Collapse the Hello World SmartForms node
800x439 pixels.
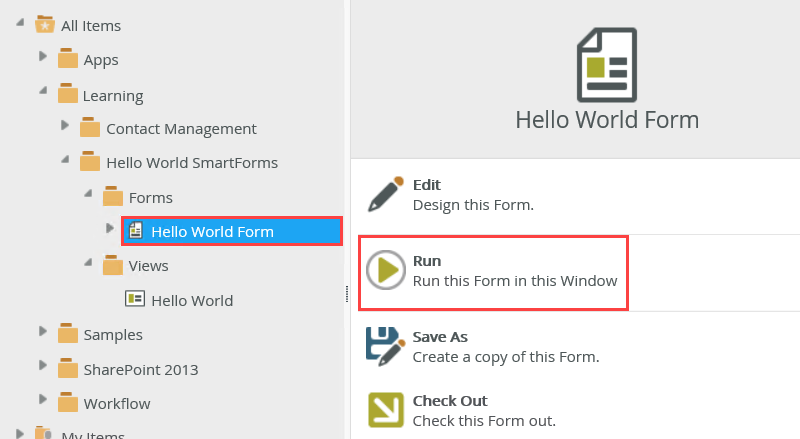pyautogui.click(x=65, y=160)
